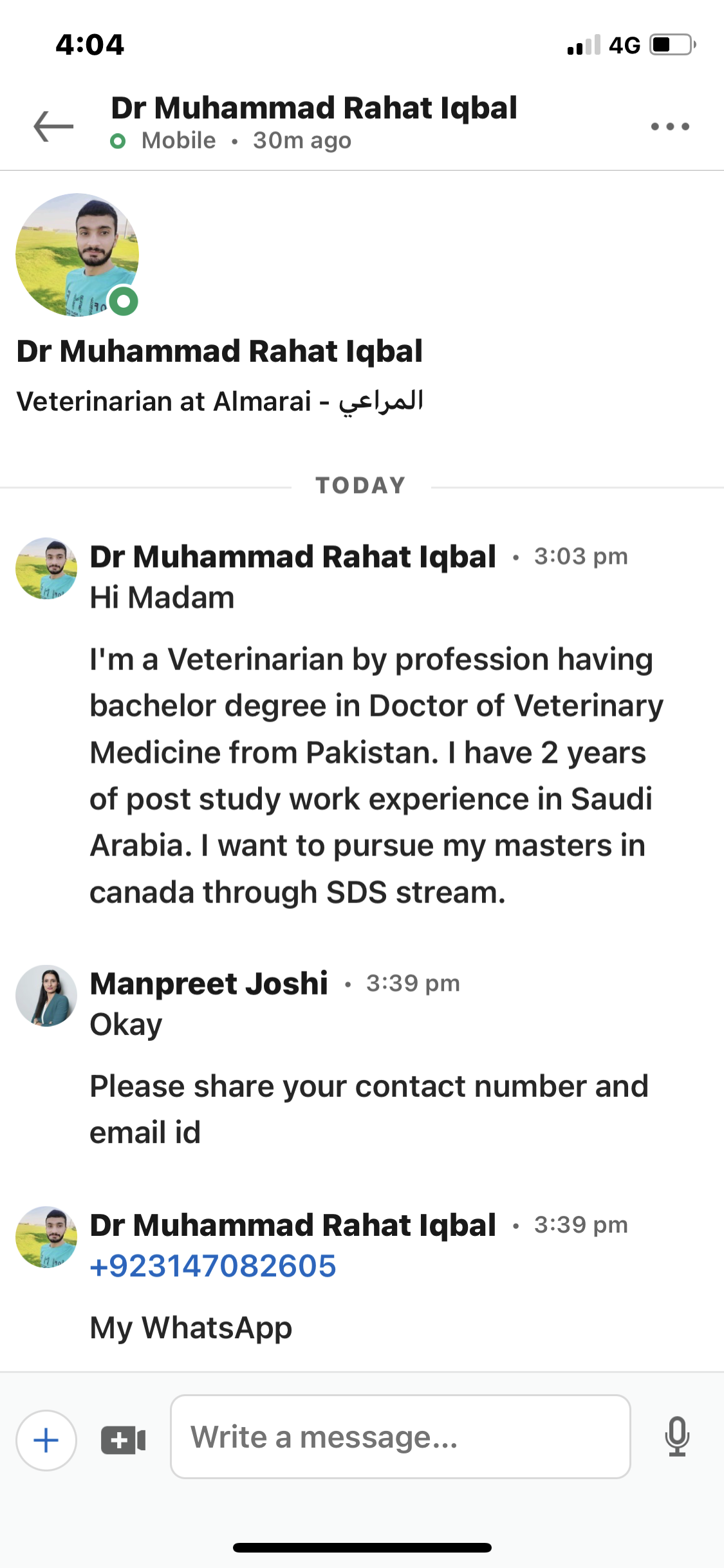Tap the battery icon in status bar
The image size is (724, 1568).
coord(673,45)
